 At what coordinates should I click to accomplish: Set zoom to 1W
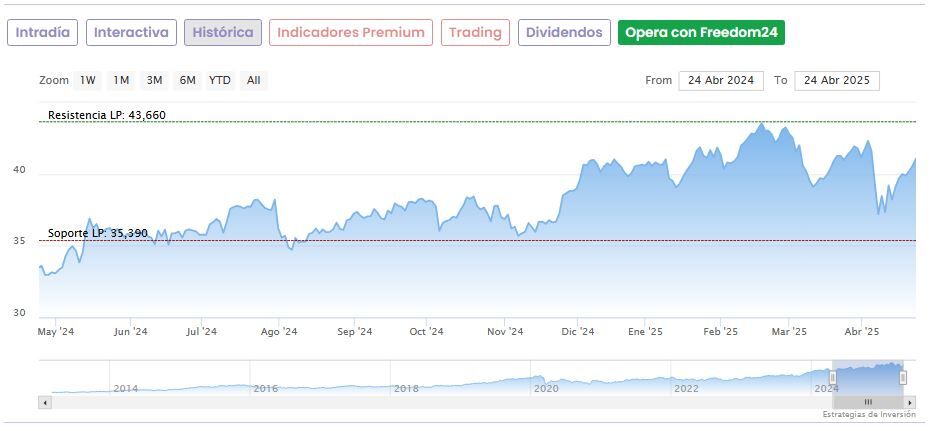click(x=88, y=80)
